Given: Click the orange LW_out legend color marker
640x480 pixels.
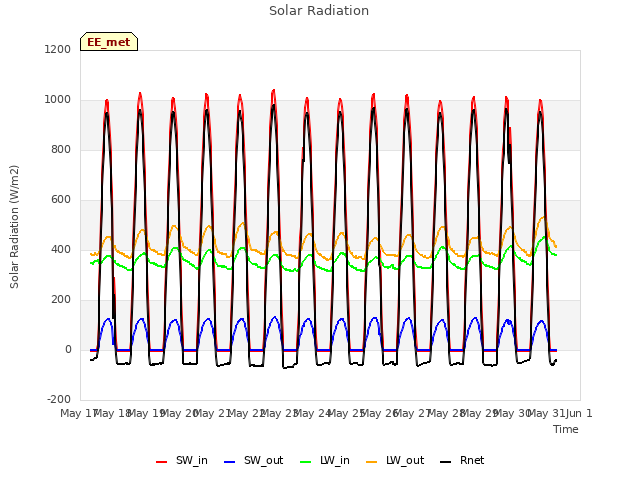Looking at the screenshot, I should [372, 462].
